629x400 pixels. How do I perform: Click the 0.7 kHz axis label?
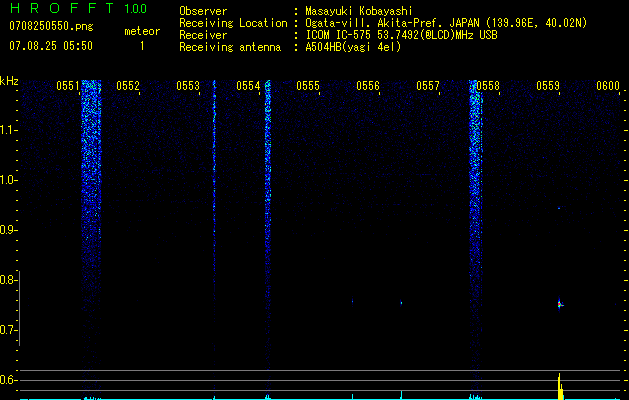[8, 330]
